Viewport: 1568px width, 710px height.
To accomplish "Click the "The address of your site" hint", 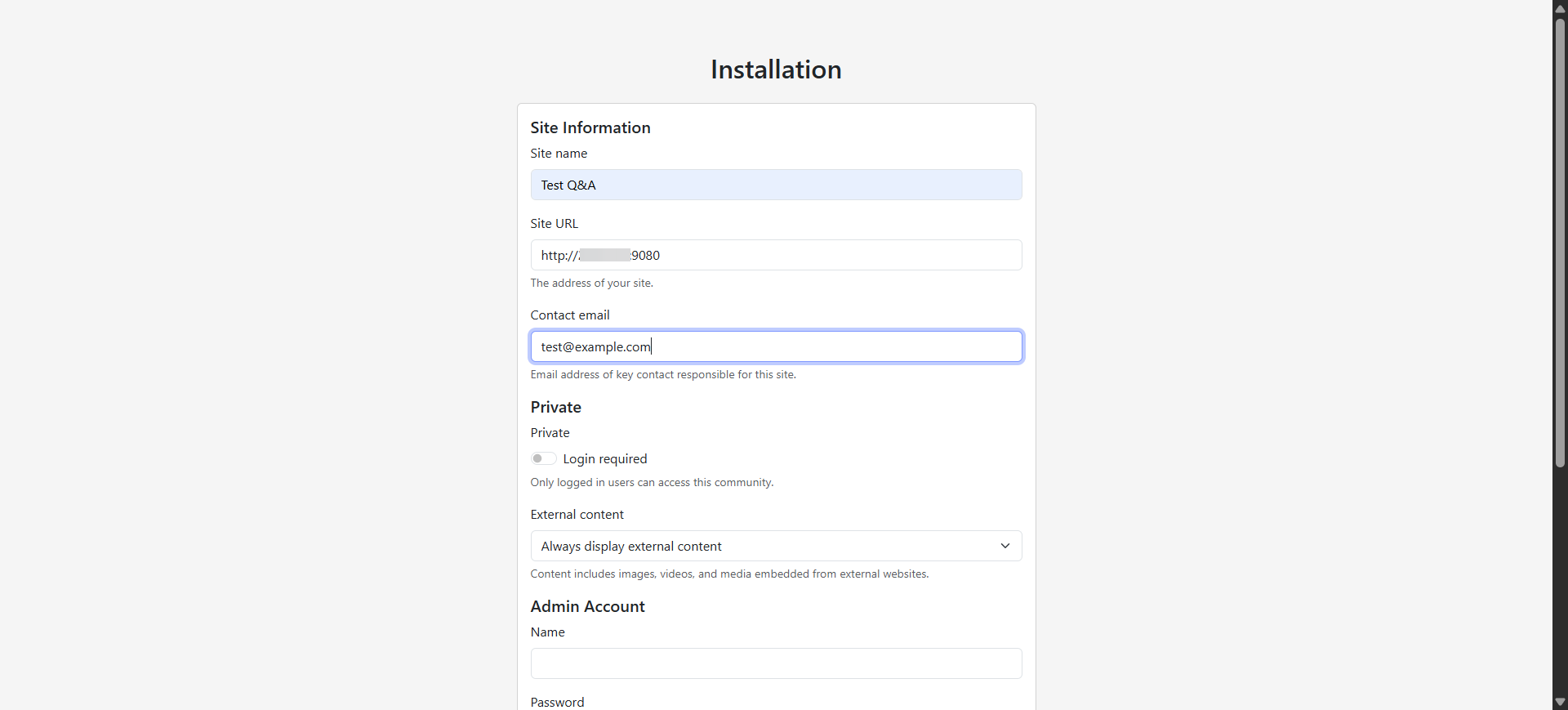I will 591,284.
